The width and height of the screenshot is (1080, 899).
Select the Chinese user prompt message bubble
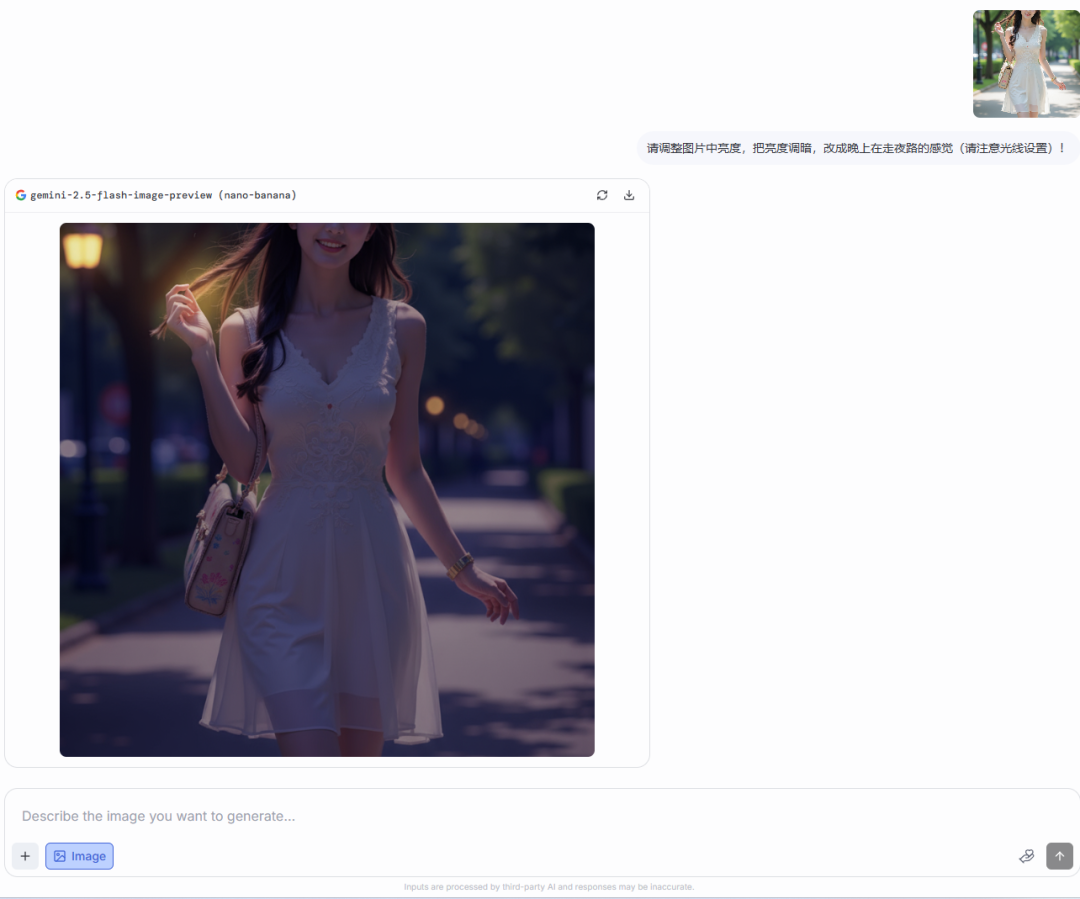click(x=857, y=148)
